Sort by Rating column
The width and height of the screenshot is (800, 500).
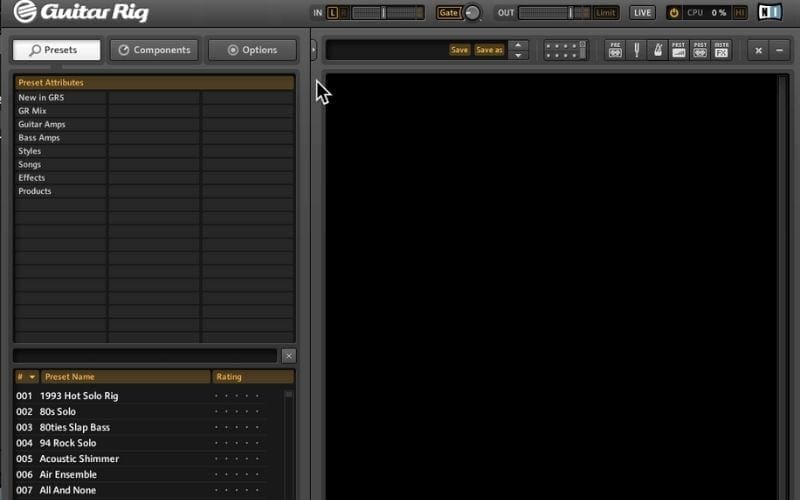253,377
